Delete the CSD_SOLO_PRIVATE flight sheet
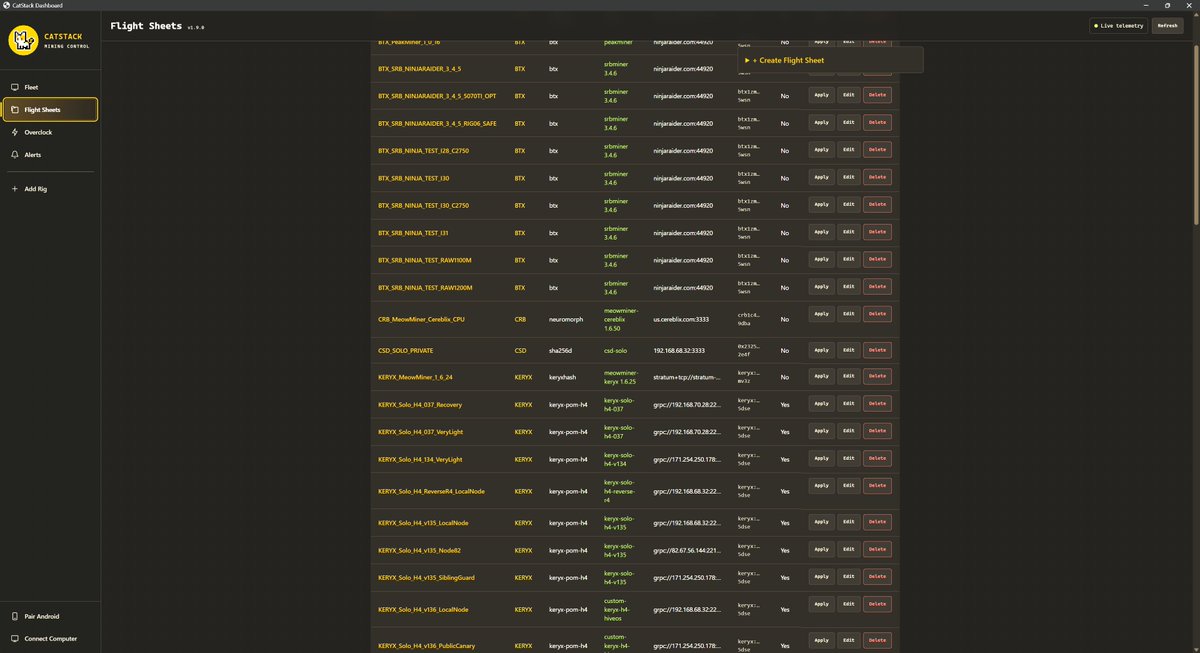This screenshot has width=1200, height=653. click(877, 349)
